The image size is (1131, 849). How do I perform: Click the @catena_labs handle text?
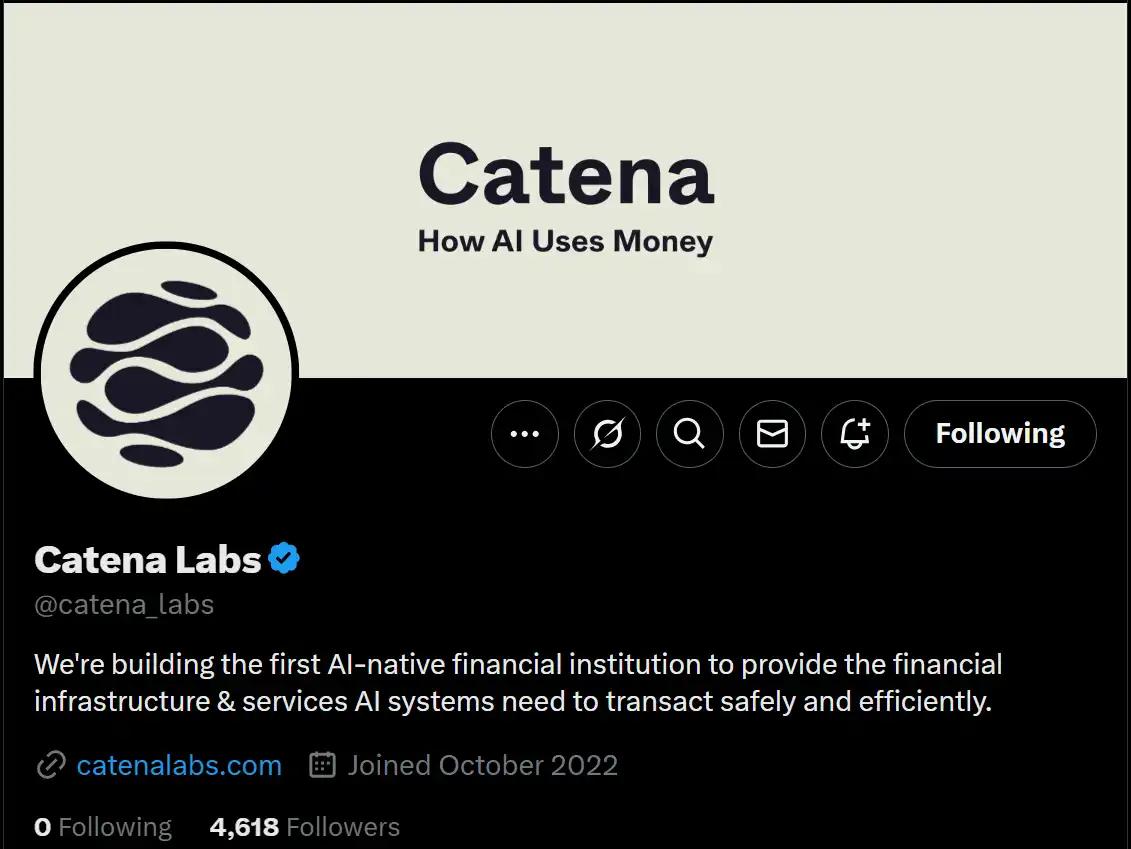[x=124, y=605]
